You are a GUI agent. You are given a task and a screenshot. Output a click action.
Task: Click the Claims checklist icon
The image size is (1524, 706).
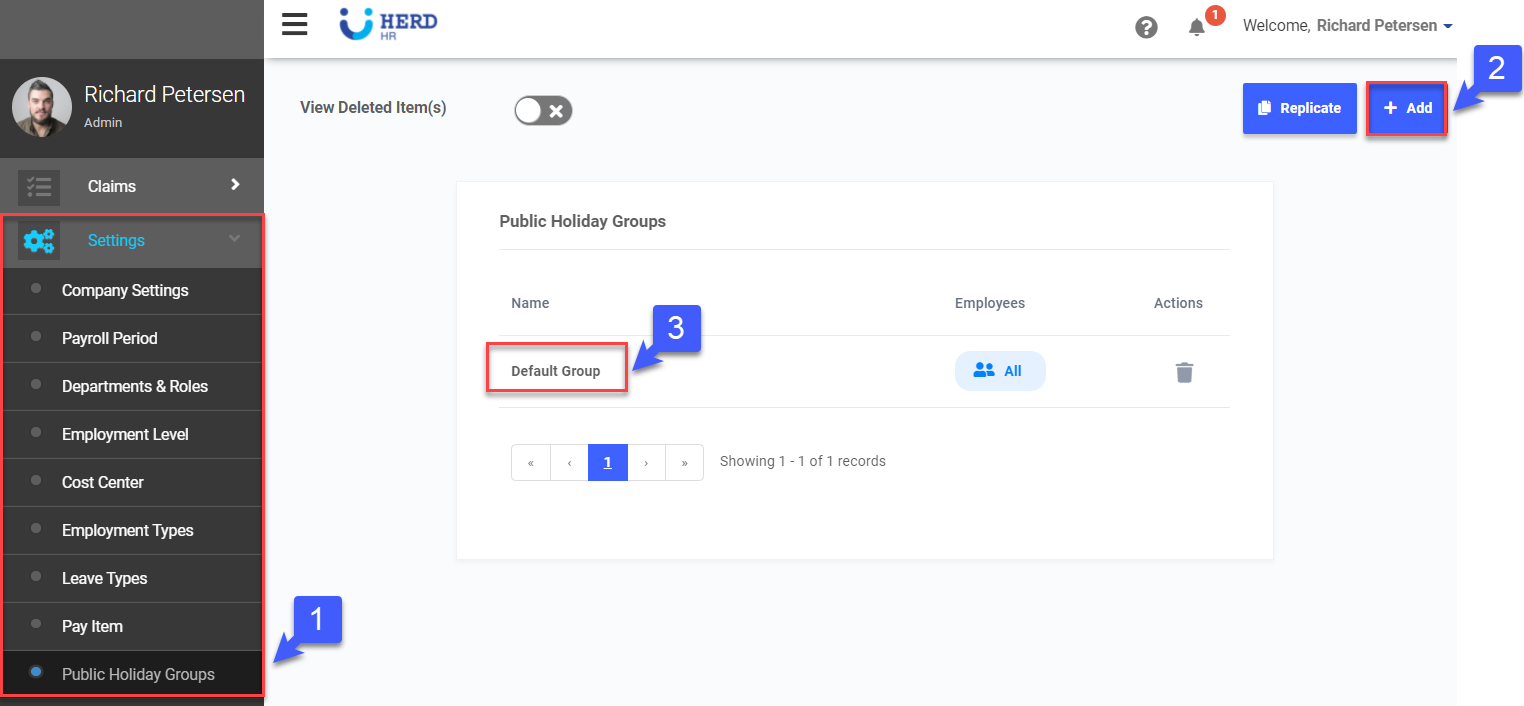pyautogui.click(x=39, y=187)
